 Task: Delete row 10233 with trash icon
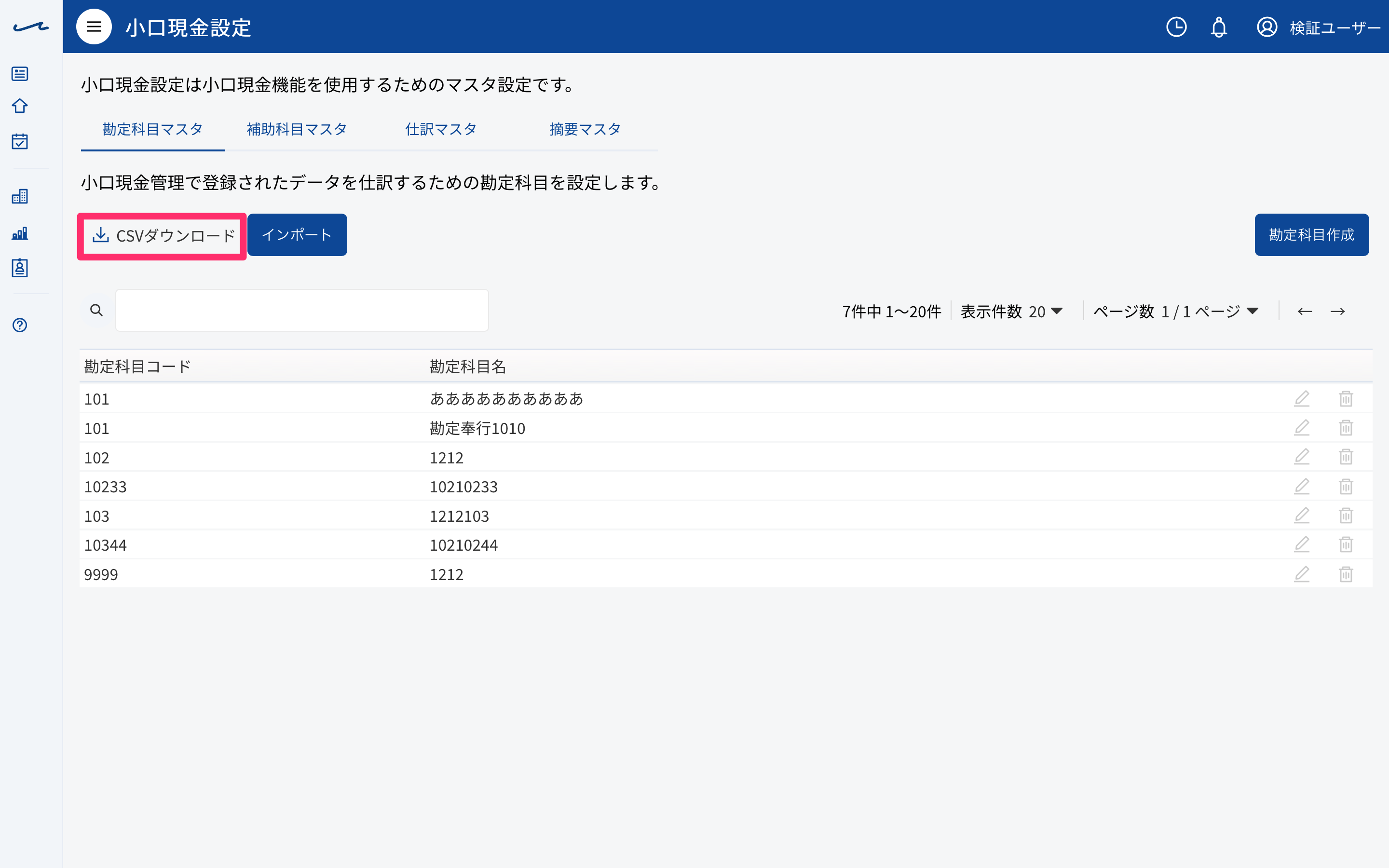tap(1346, 486)
